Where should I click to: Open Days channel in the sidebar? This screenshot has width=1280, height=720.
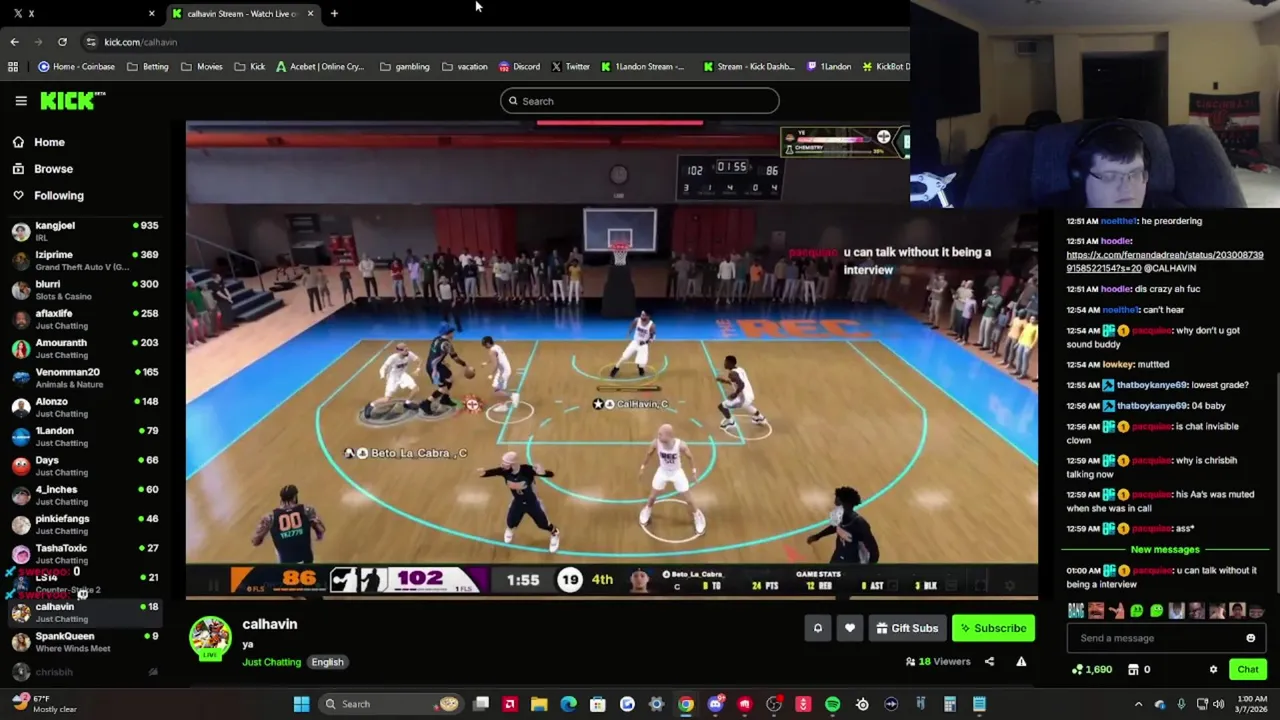pyautogui.click(x=85, y=466)
